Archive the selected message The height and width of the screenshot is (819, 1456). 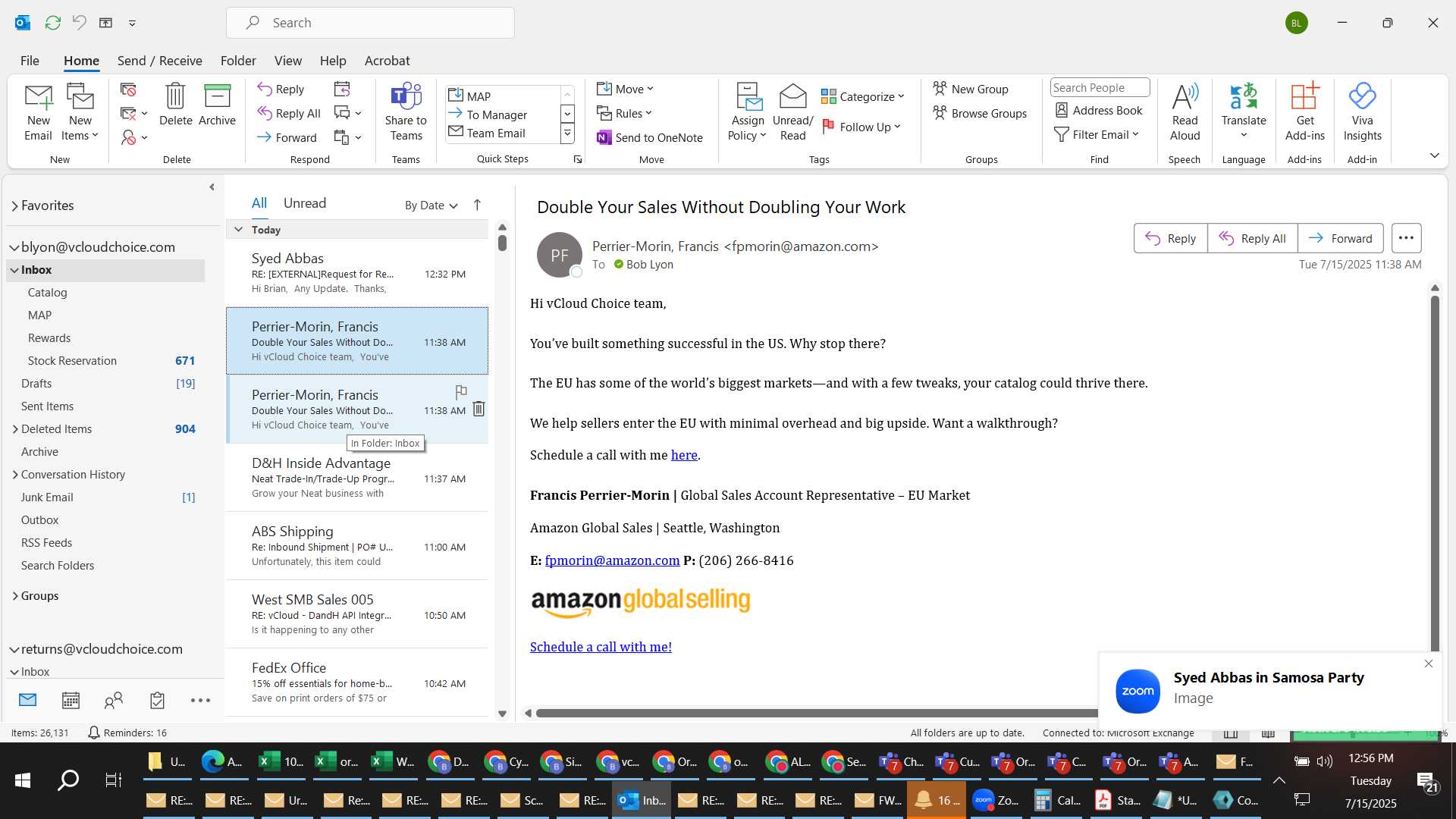[217, 105]
